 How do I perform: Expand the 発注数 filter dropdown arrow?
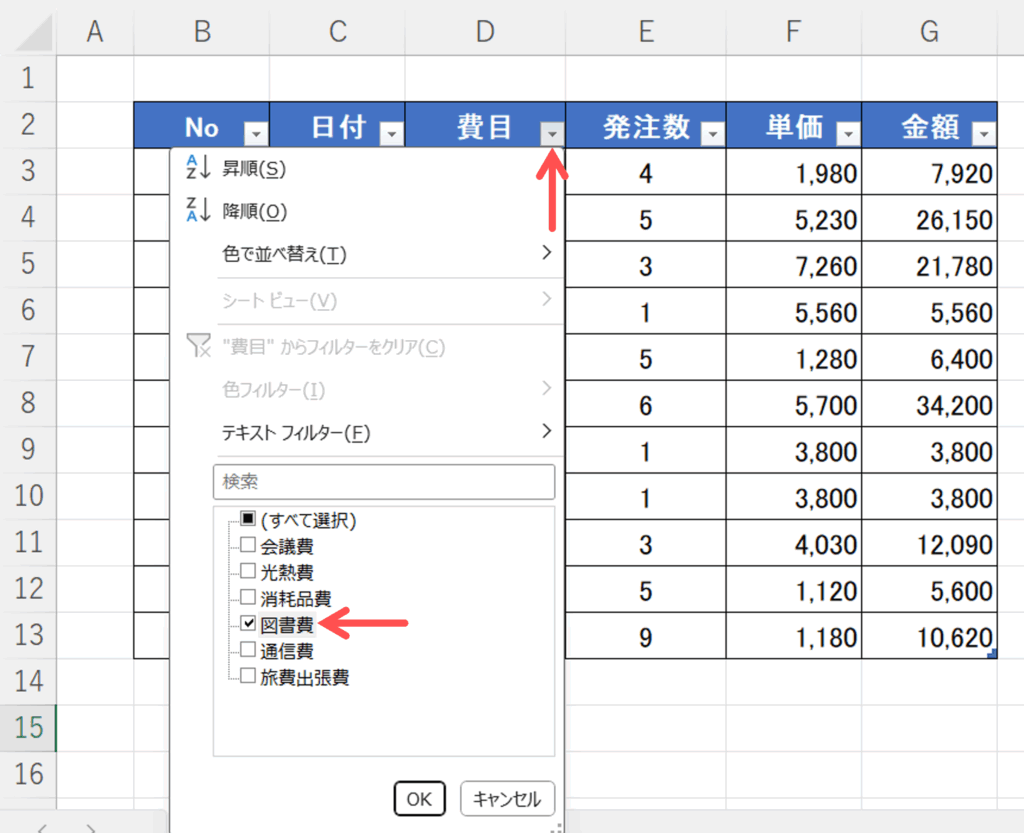pyautogui.click(x=713, y=133)
